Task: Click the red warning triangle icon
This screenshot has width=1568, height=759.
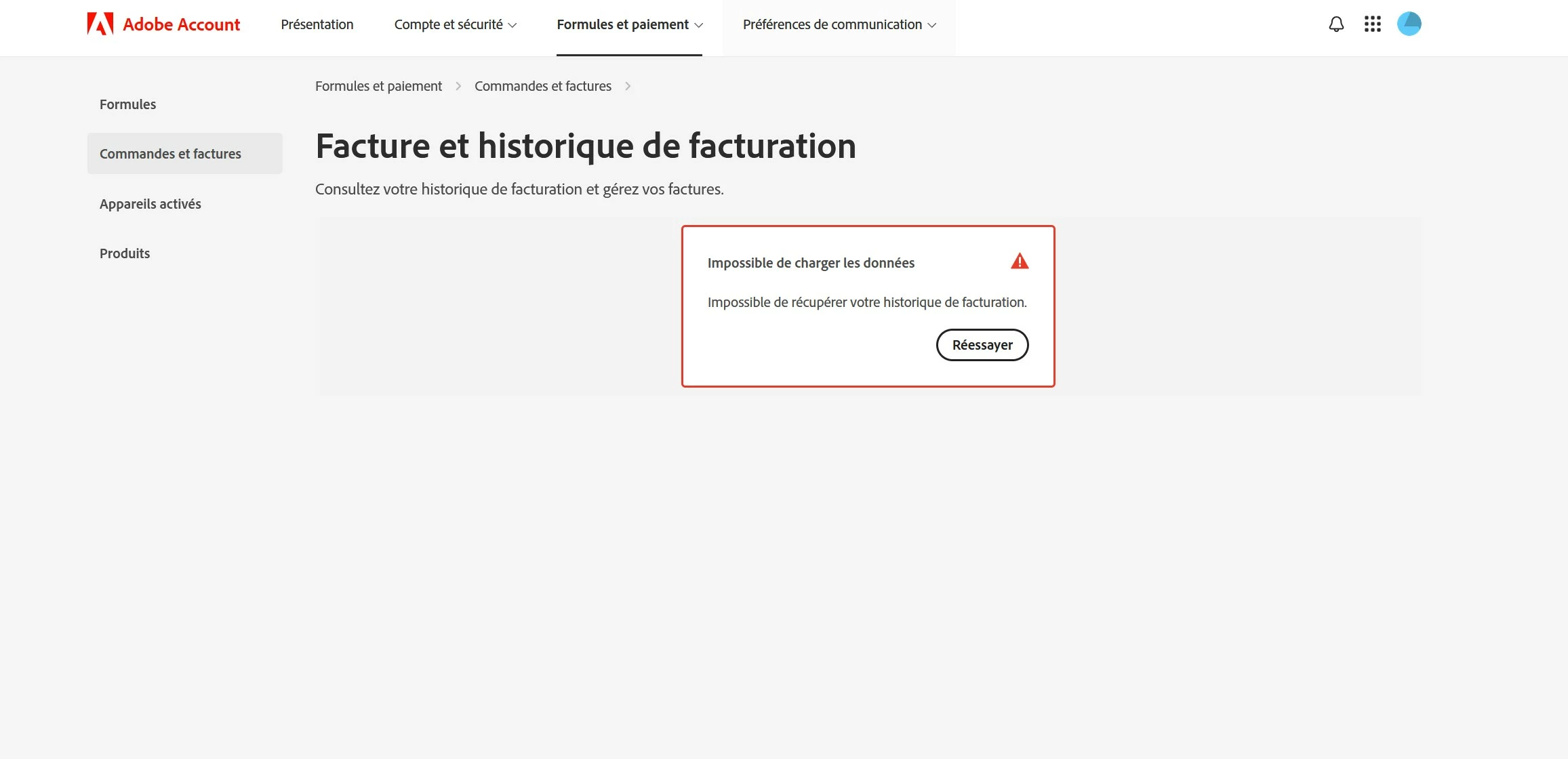Action: coord(1020,262)
